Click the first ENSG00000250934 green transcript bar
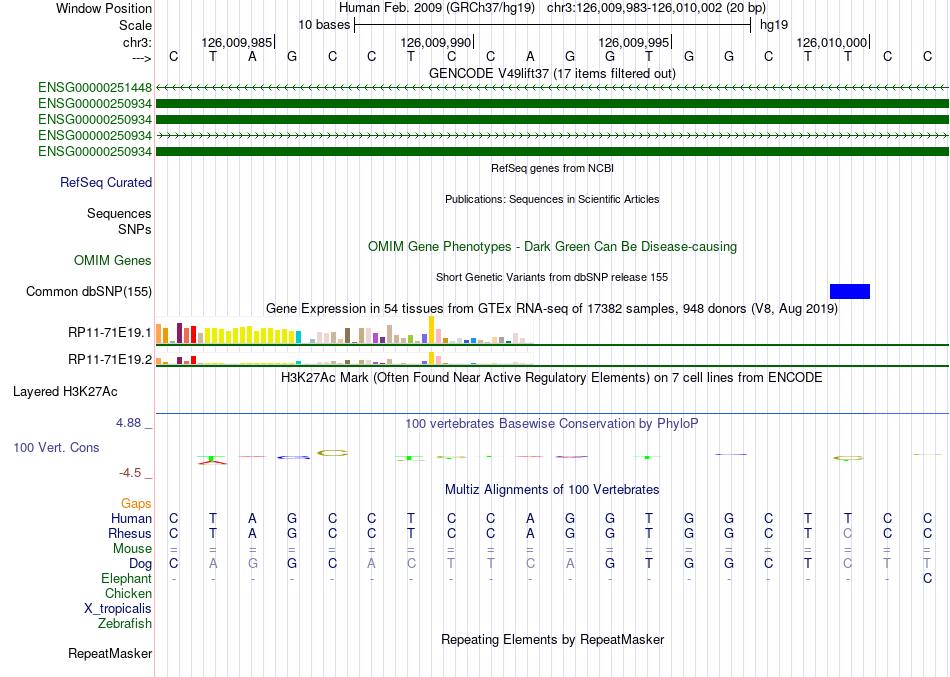This screenshot has width=950, height=677. coord(553,104)
